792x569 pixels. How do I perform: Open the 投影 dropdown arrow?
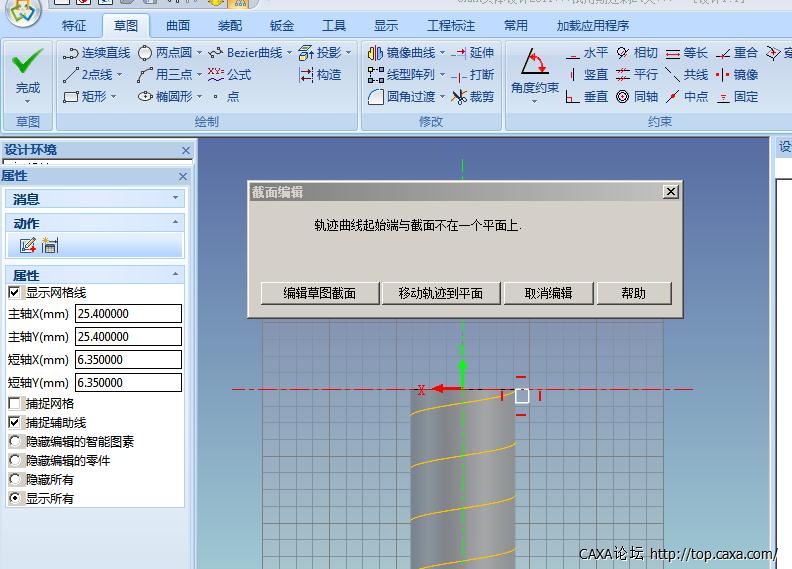click(x=349, y=53)
